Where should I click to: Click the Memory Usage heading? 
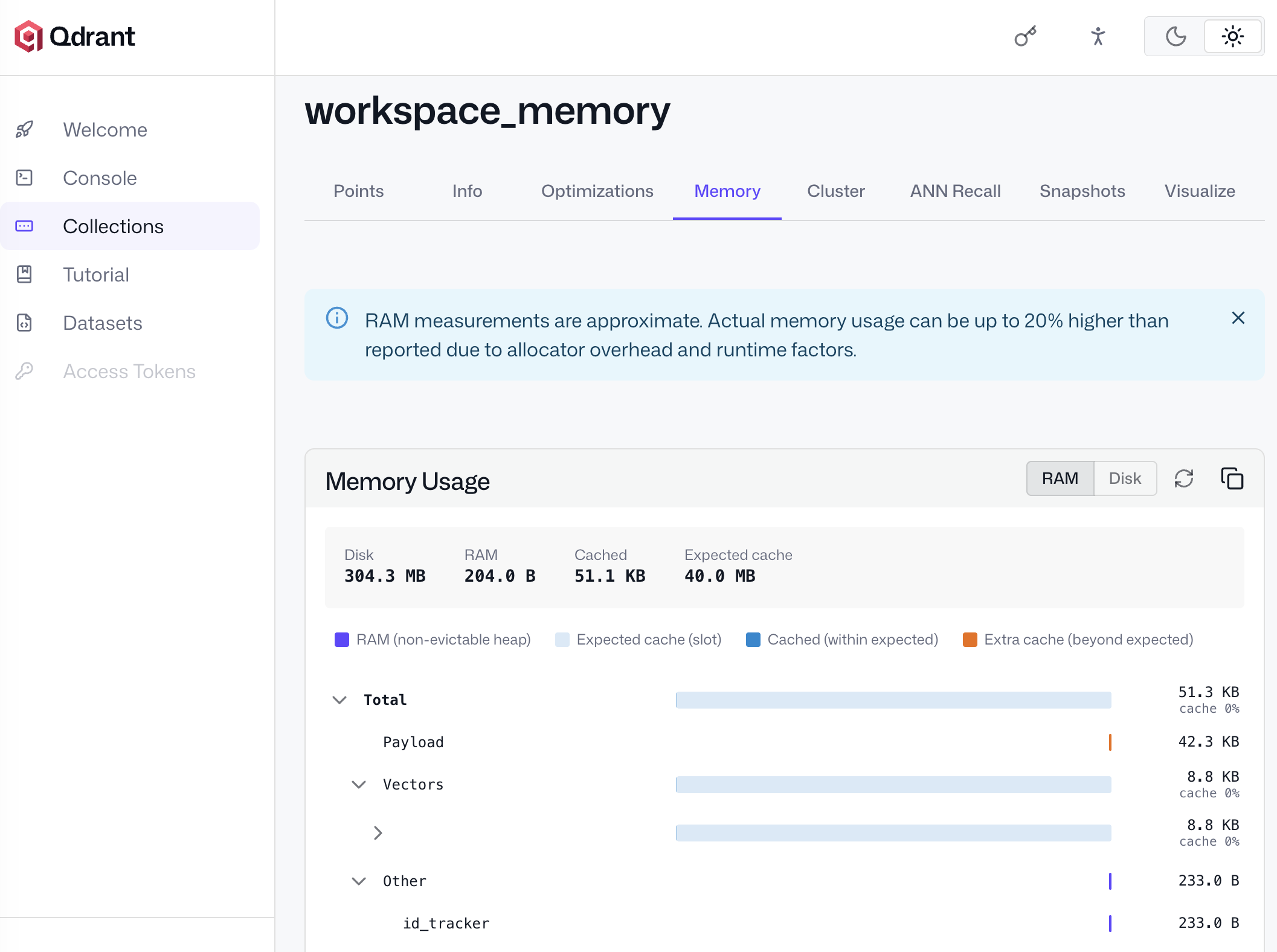click(407, 481)
